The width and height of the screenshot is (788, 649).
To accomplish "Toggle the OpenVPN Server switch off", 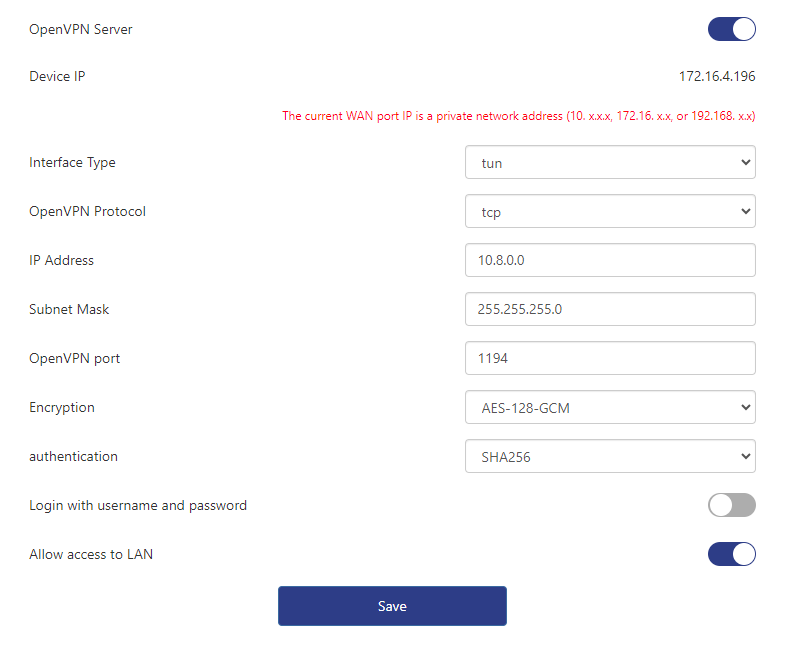I will (731, 29).
